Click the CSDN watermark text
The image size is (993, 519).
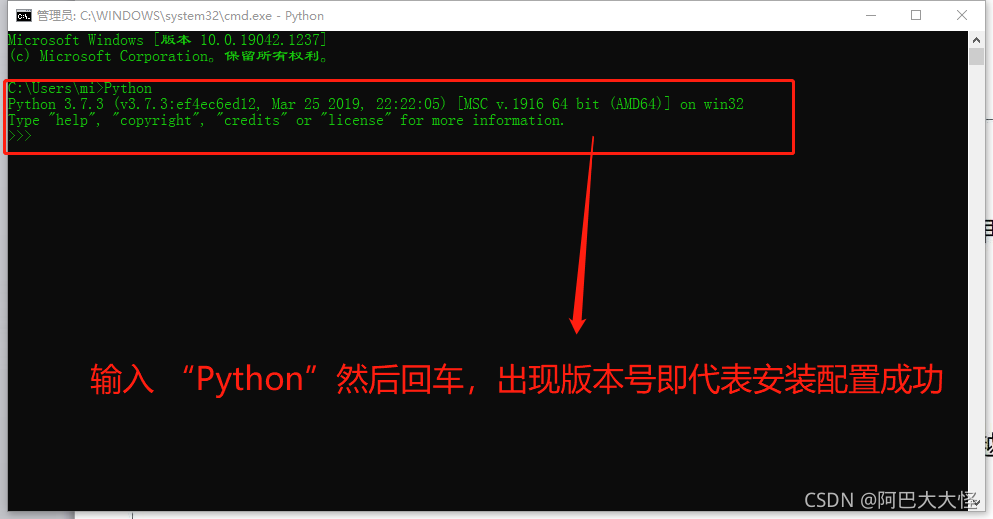[x=891, y=500]
